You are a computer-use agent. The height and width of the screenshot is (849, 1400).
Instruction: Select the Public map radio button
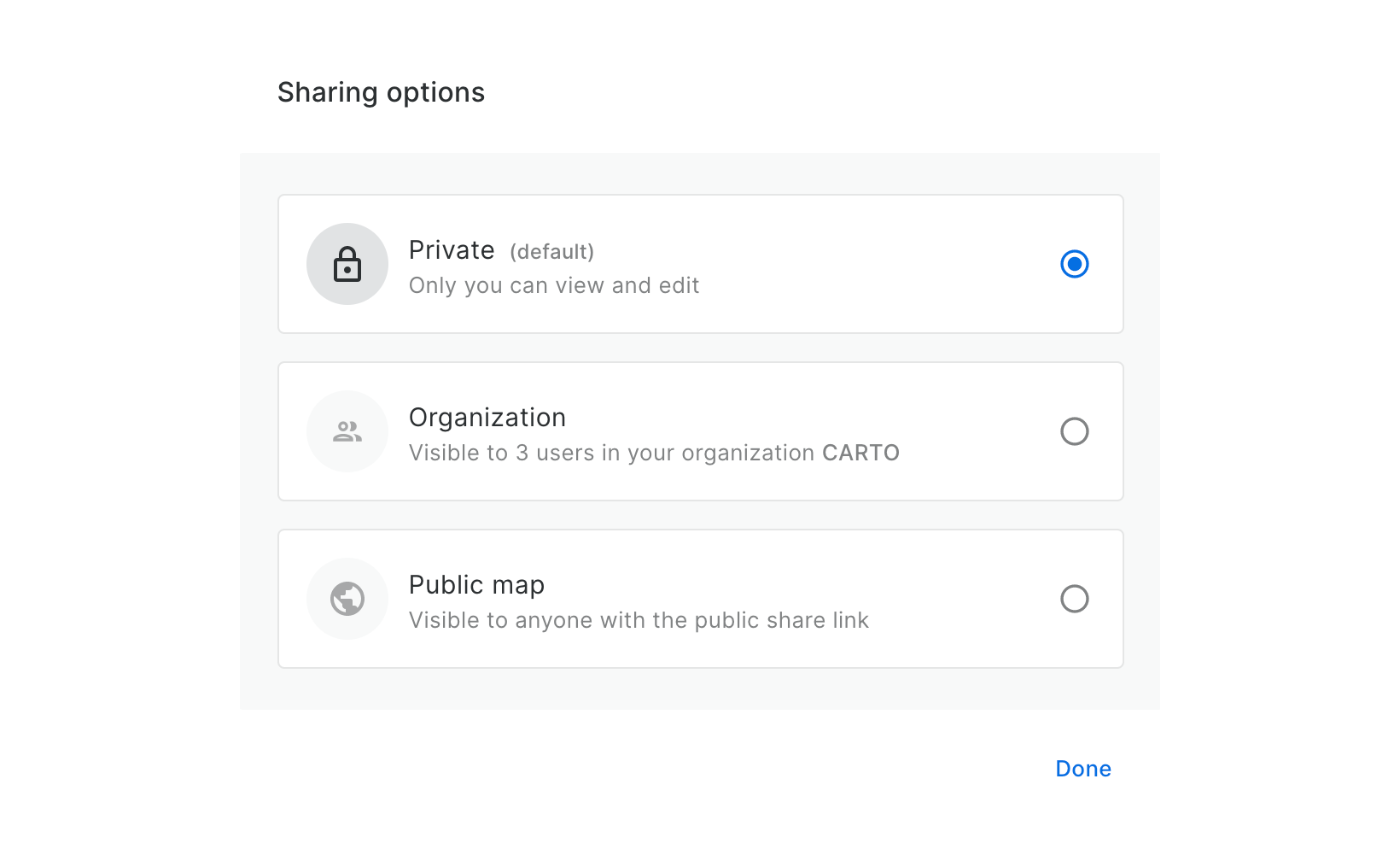[x=1074, y=599]
